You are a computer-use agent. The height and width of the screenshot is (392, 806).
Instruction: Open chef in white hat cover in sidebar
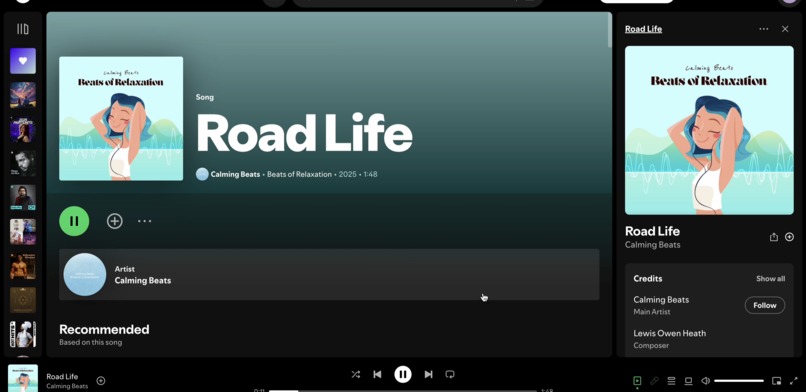coord(23,334)
